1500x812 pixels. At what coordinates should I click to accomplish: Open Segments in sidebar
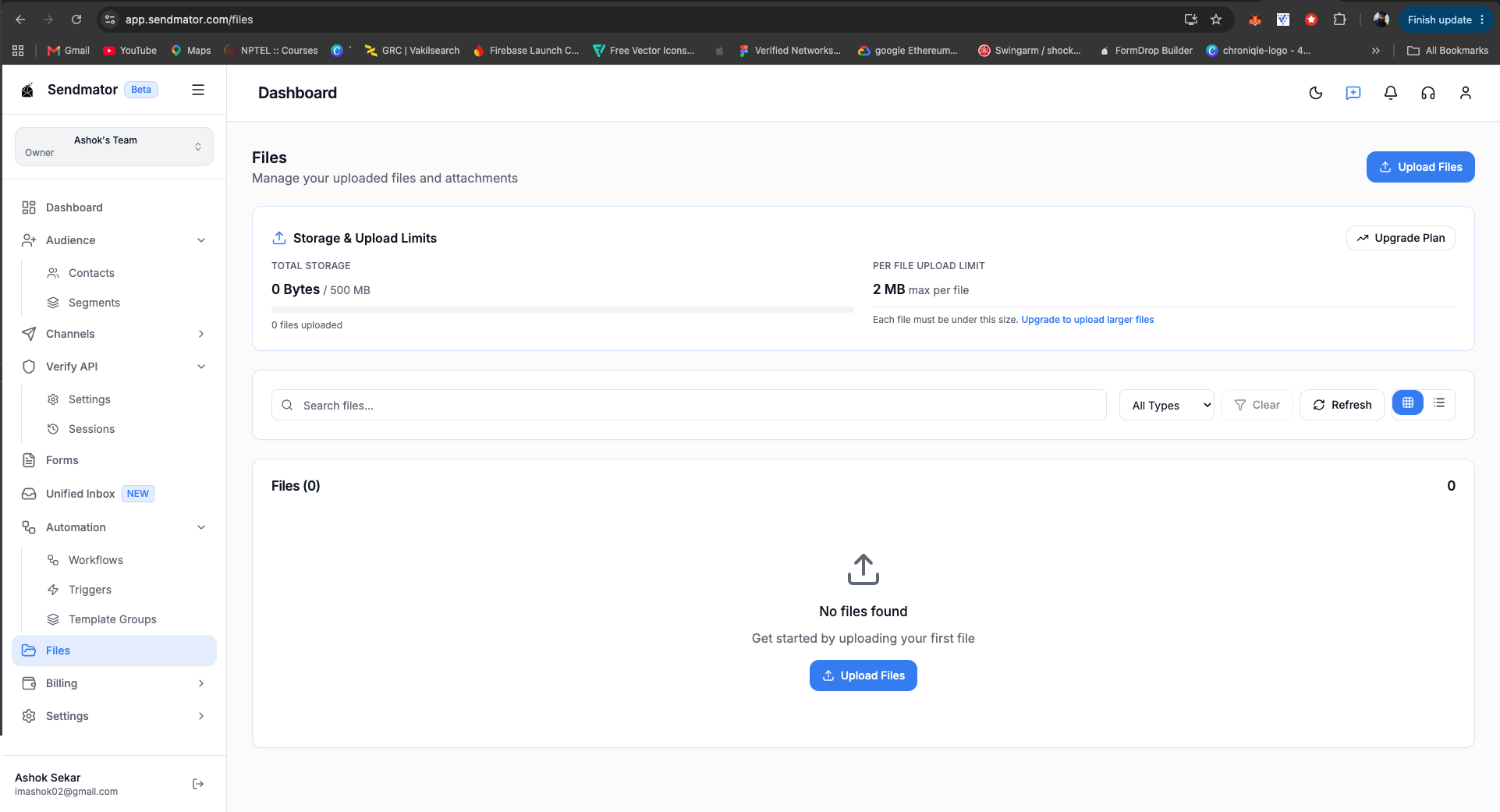tap(125, 303)
